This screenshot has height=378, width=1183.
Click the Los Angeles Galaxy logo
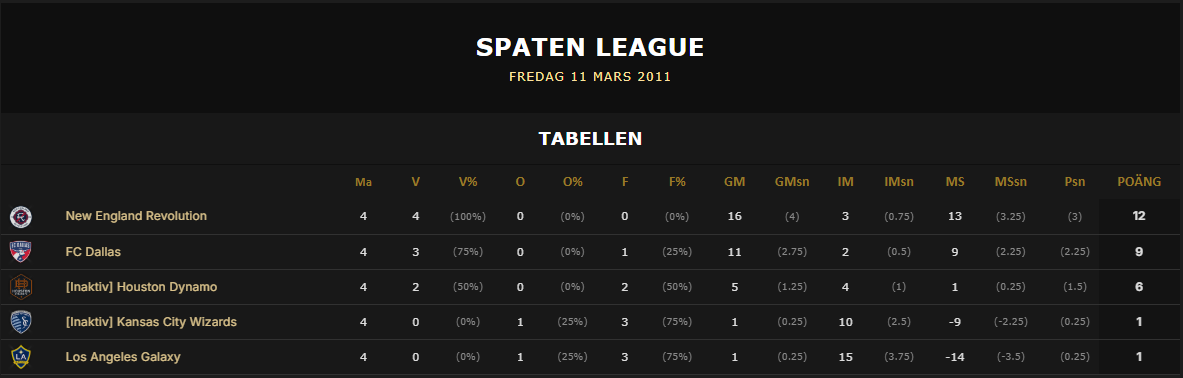pos(20,357)
